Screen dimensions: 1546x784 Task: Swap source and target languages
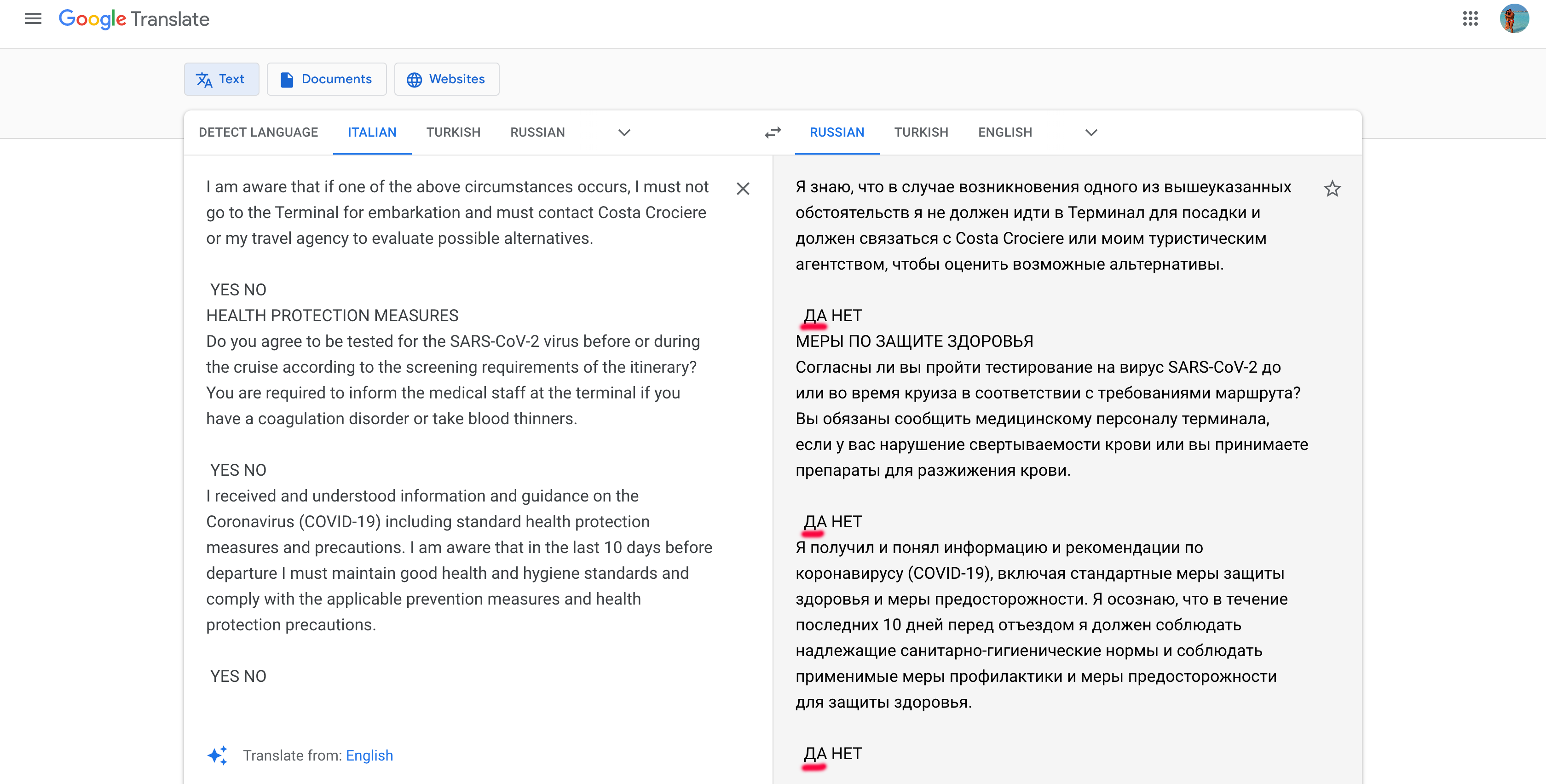pyautogui.click(x=773, y=132)
